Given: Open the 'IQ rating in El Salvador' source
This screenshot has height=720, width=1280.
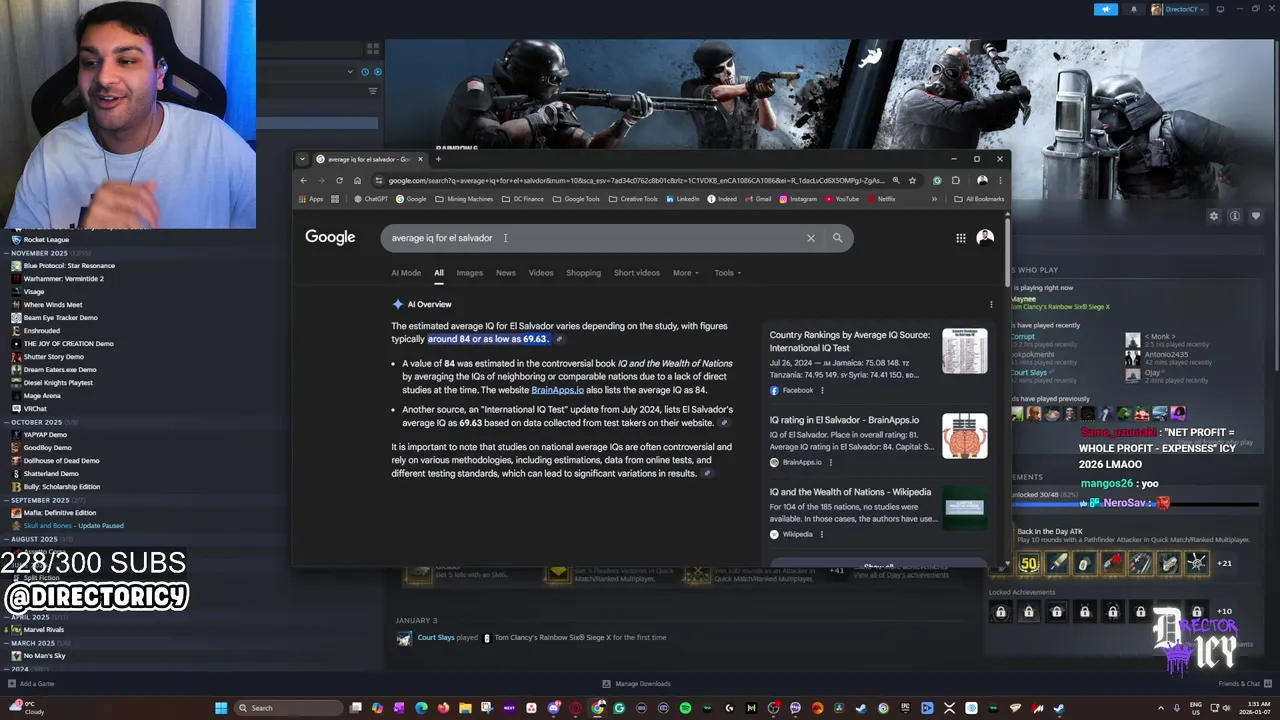Looking at the screenshot, I should [x=844, y=420].
